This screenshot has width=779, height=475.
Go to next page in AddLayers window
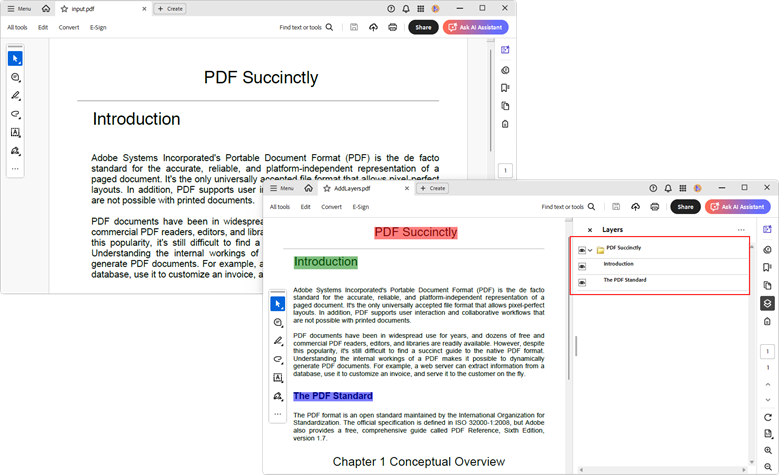click(x=768, y=400)
